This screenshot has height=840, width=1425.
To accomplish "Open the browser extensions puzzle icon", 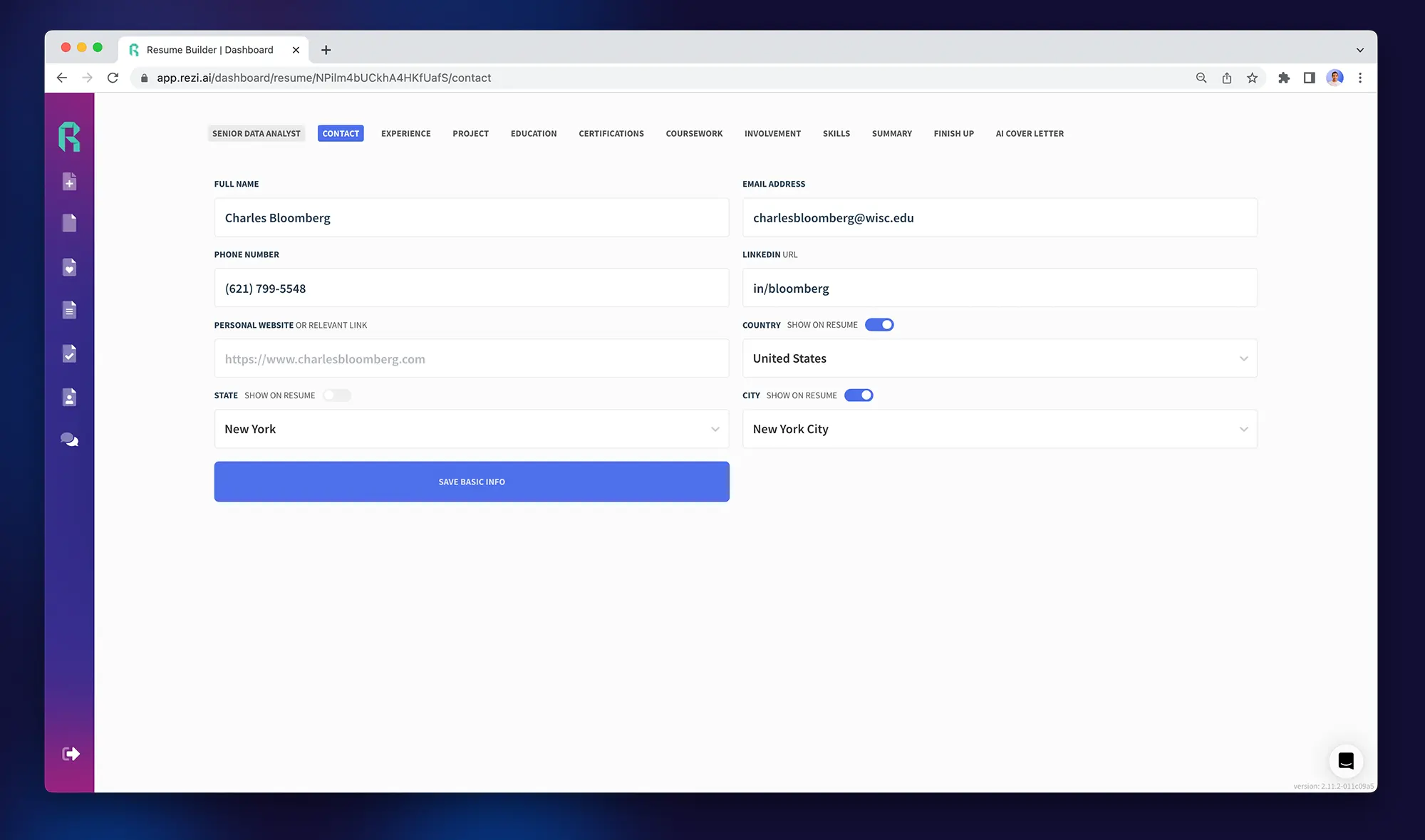I will pyautogui.click(x=1284, y=78).
